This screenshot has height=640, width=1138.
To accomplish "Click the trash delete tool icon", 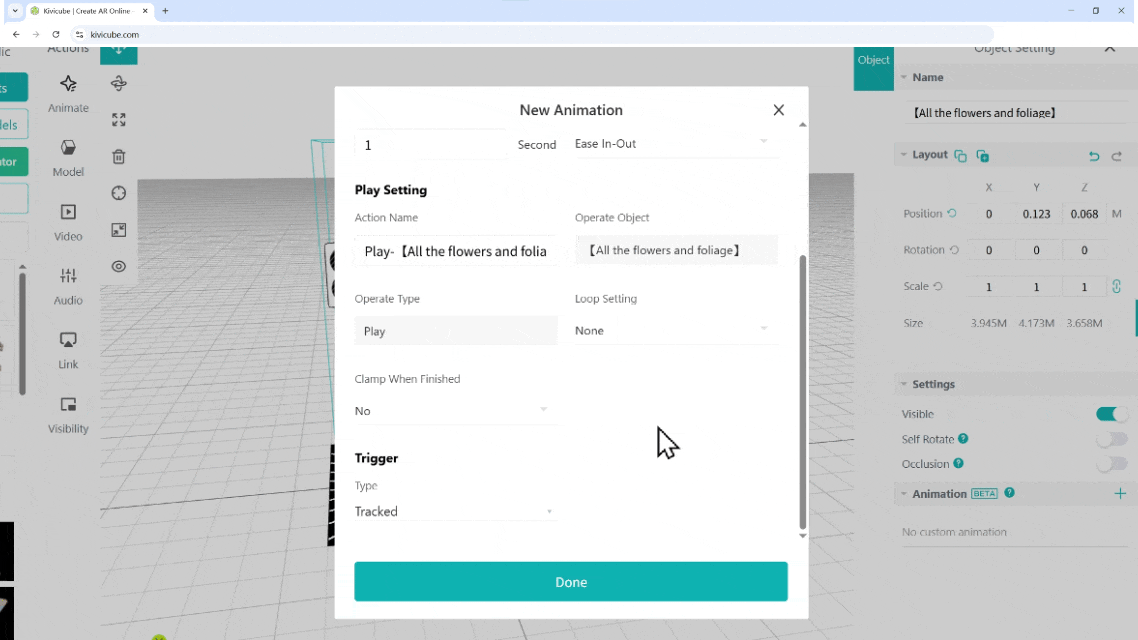I will click(x=119, y=157).
